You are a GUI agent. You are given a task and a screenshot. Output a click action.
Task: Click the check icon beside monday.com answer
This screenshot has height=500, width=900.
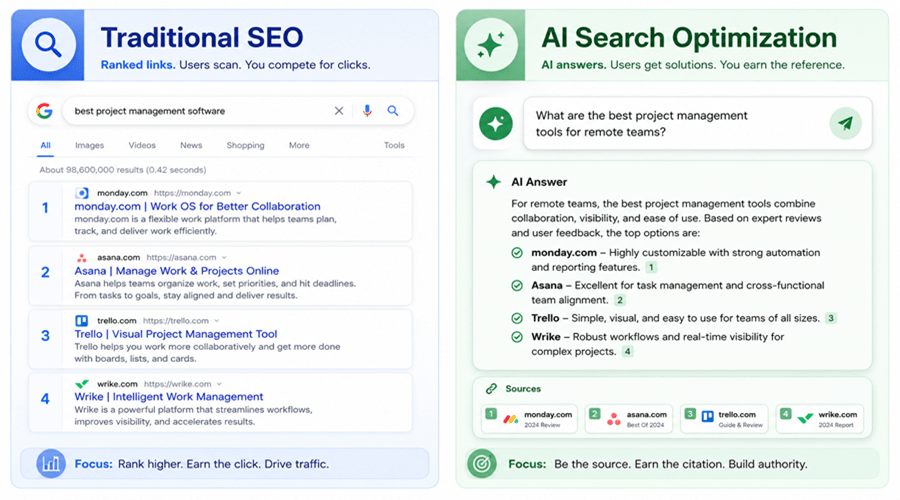517,253
